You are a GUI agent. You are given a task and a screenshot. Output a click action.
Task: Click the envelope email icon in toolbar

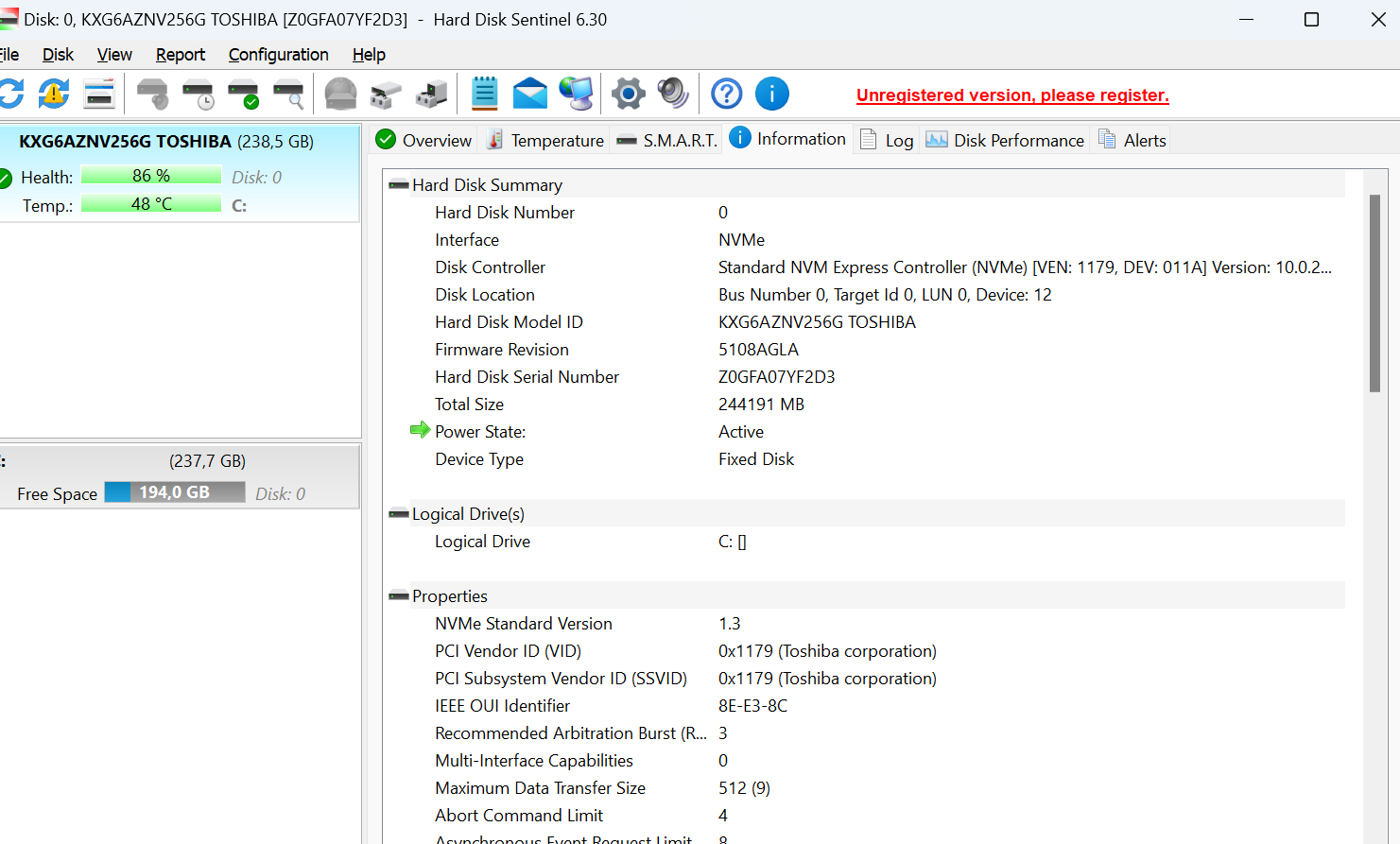[x=529, y=94]
